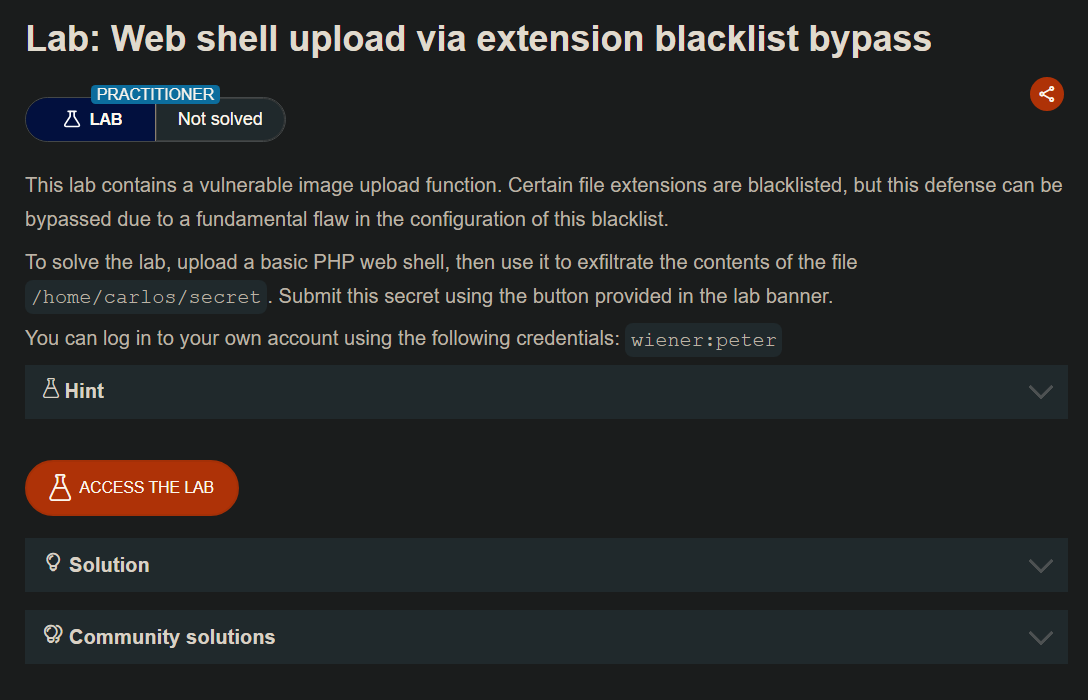The width and height of the screenshot is (1088, 700).
Task: Expand the Solution section with its chevron
Action: tap(1040, 566)
